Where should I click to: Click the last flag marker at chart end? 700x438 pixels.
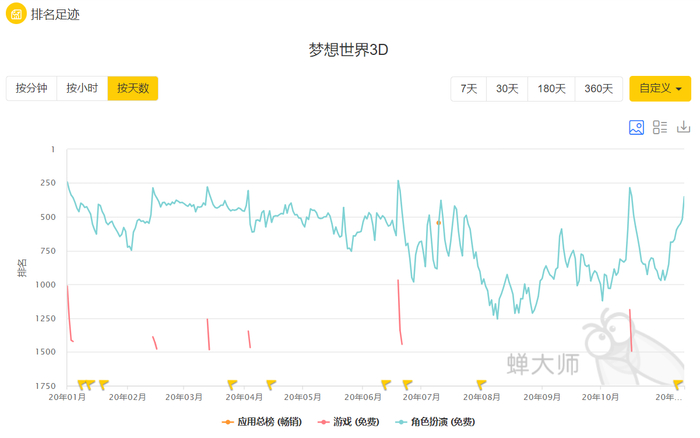(679, 384)
